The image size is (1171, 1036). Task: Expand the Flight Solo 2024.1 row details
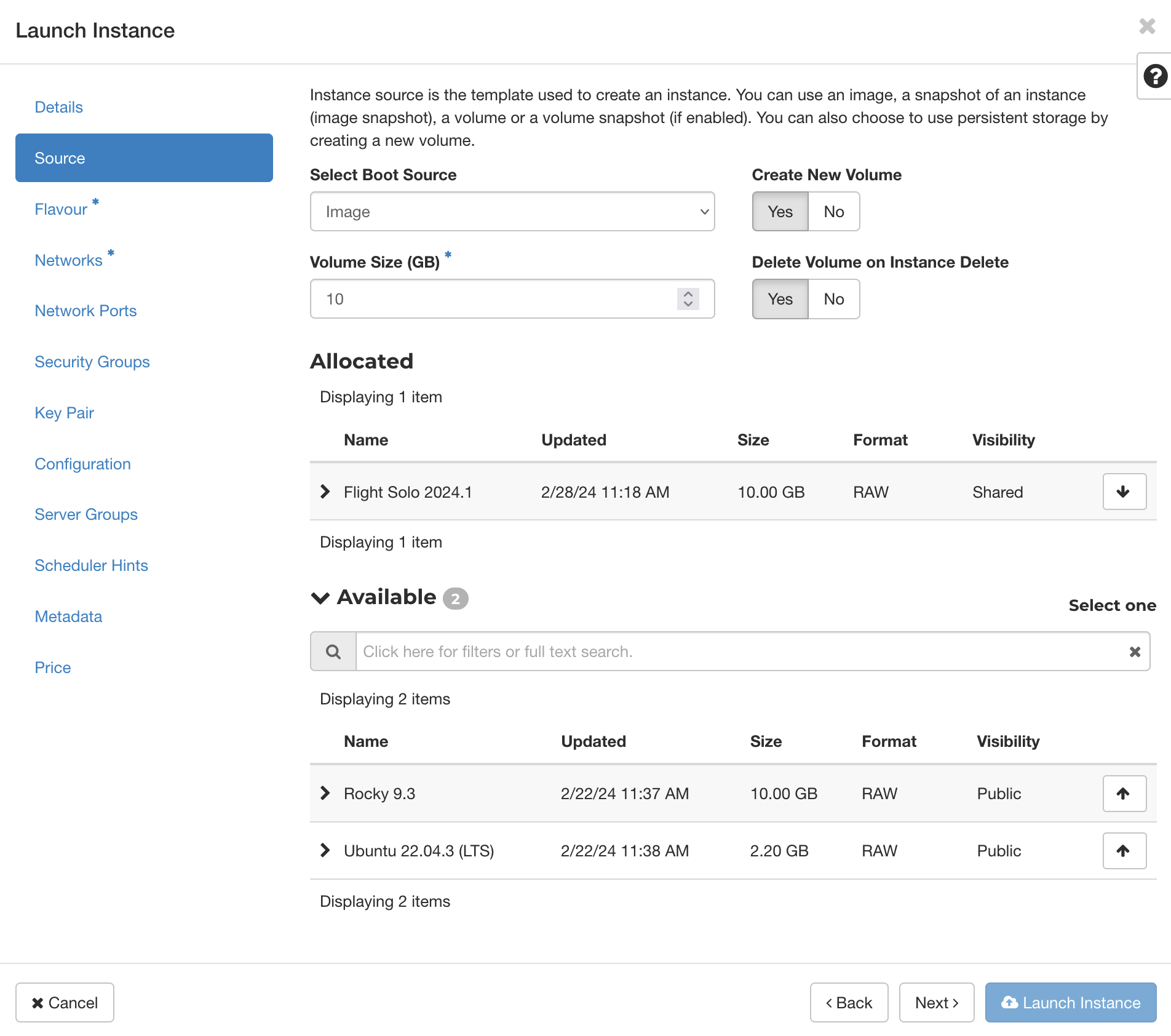(x=325, y=492)
